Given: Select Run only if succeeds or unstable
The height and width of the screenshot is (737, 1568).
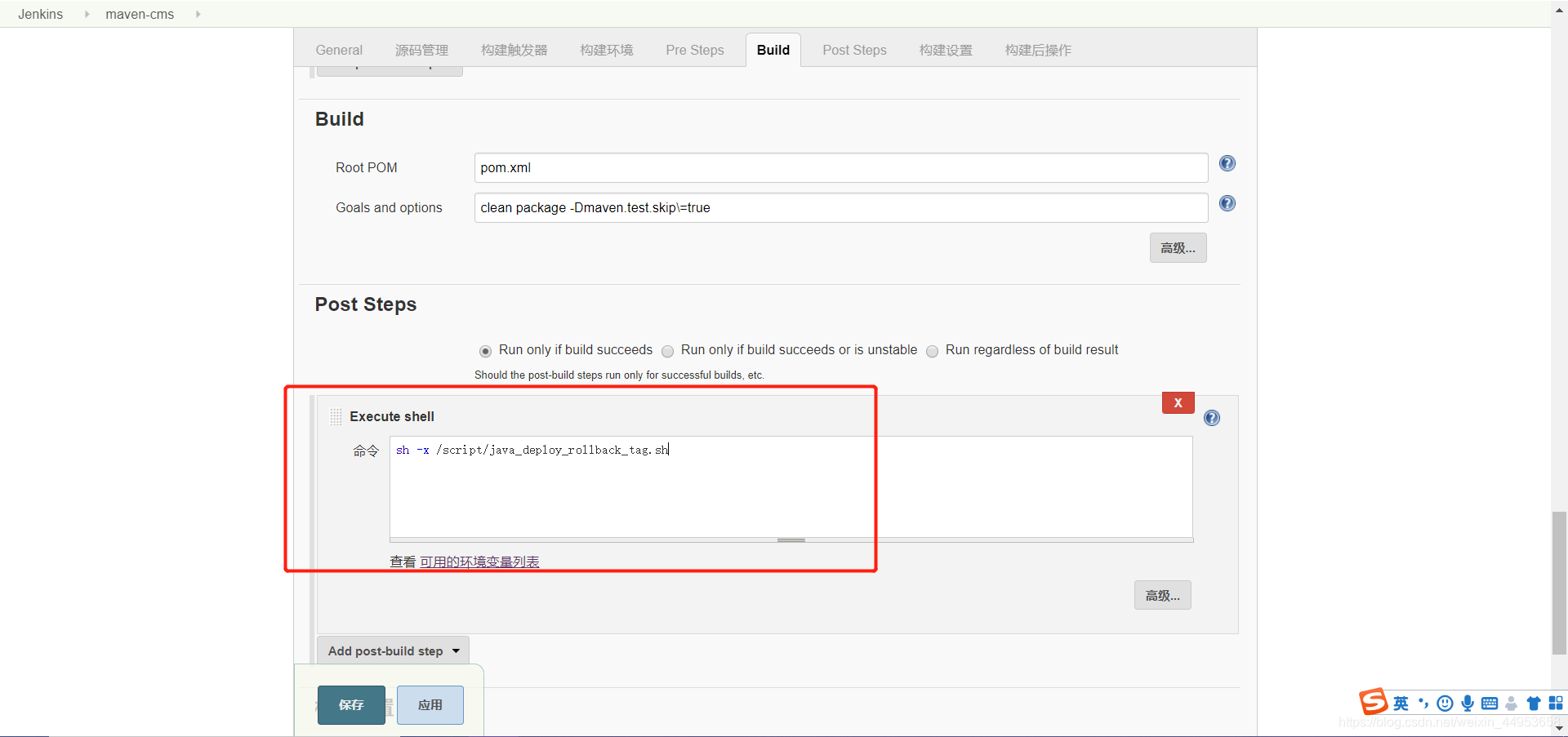Looking at the screenshot, I should (x=667, y=351).
